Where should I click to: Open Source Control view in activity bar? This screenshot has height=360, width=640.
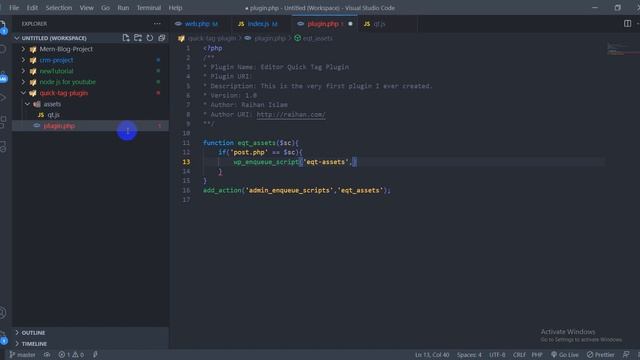[x=3, y=76]
